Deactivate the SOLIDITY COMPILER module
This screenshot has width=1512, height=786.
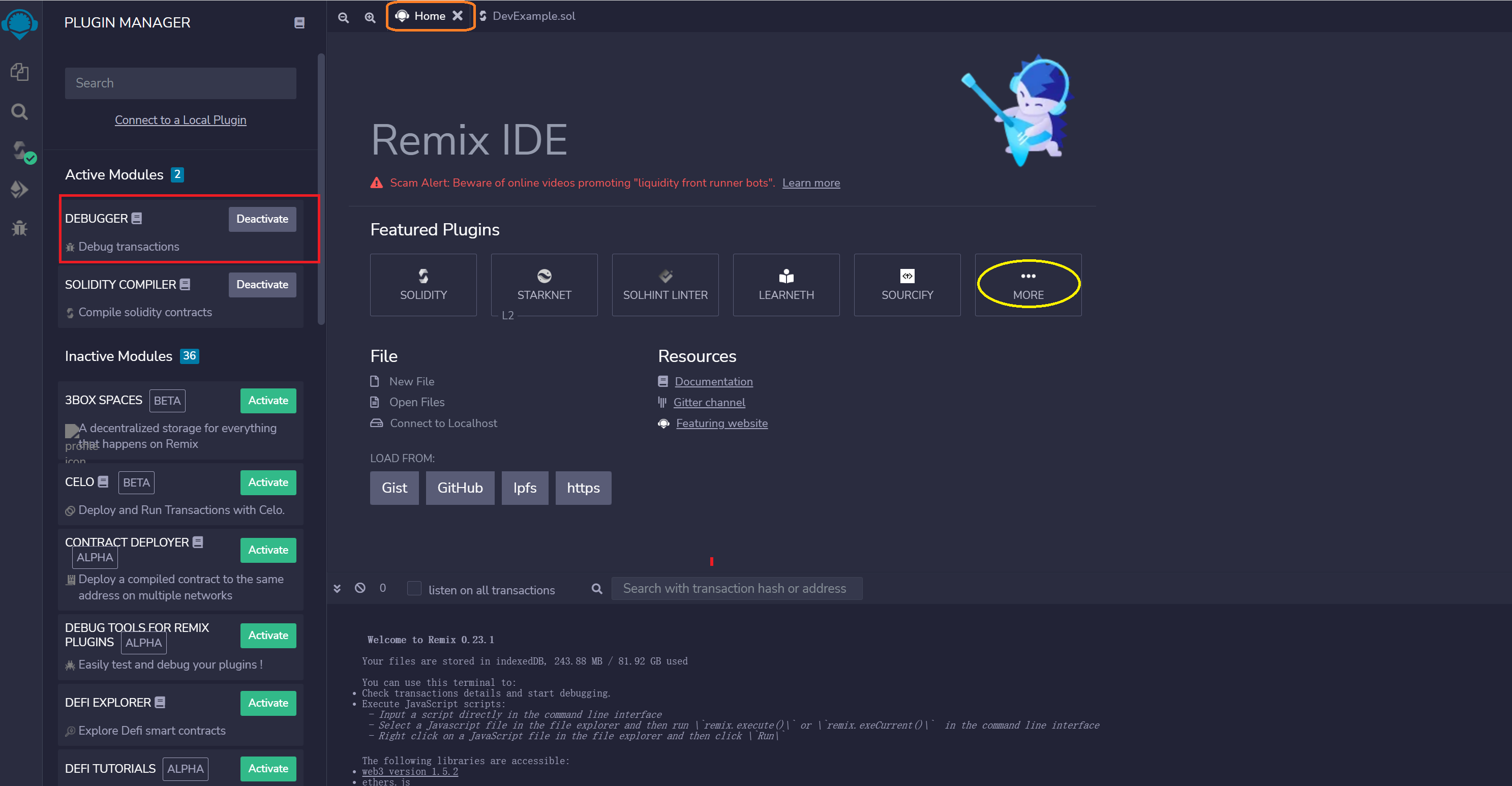pyautogui.click(x=262, y=285)
